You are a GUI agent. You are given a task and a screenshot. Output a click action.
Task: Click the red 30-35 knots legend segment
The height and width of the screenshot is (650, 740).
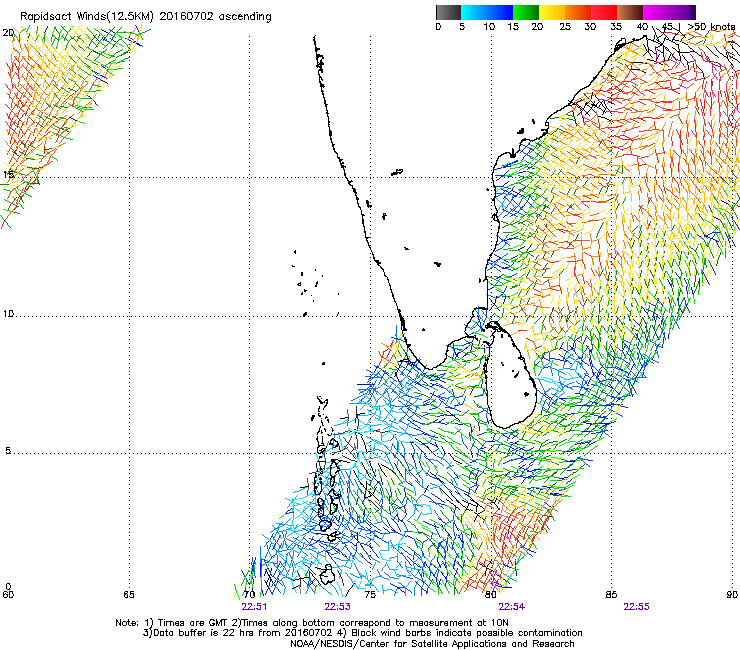[604, 12]
